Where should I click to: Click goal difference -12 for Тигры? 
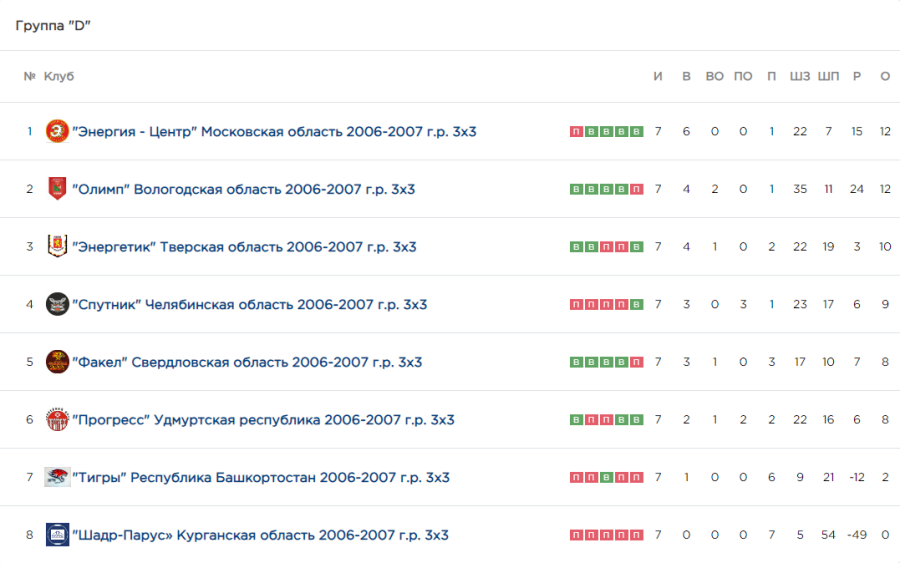pyautogui.click(x=856, y=477)
